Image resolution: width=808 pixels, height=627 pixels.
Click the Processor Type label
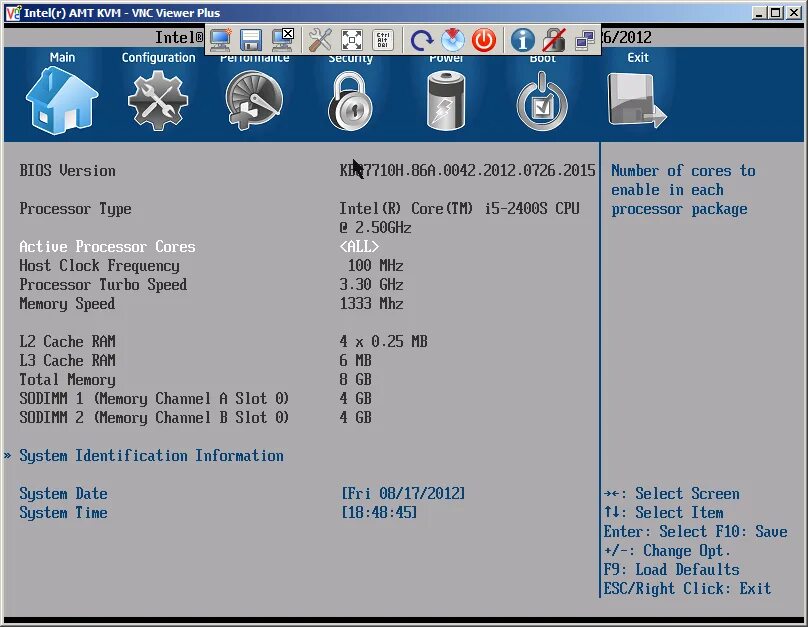point(75,209)
